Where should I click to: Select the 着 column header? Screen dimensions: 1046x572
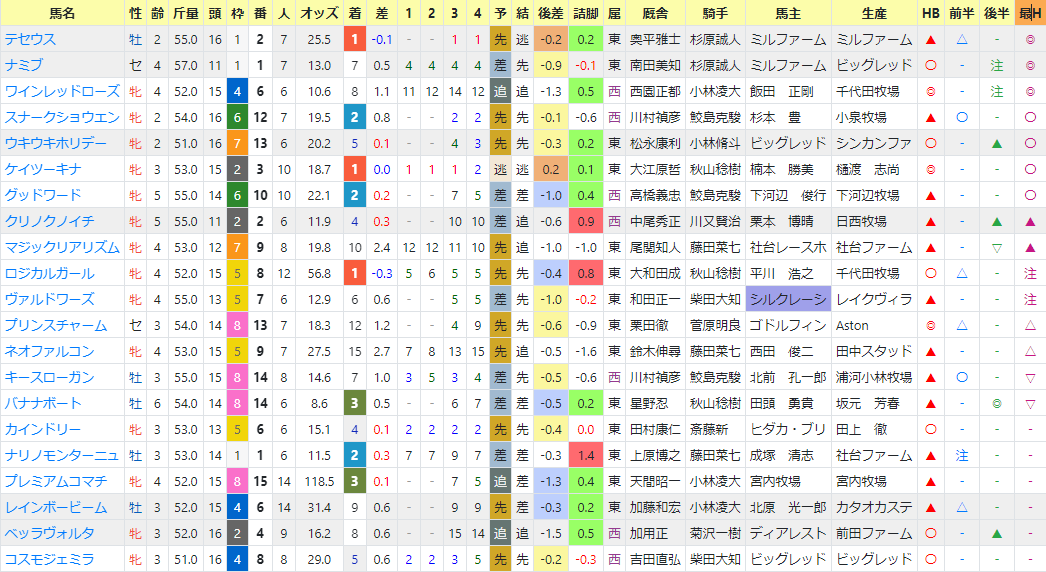coord(354,13)
